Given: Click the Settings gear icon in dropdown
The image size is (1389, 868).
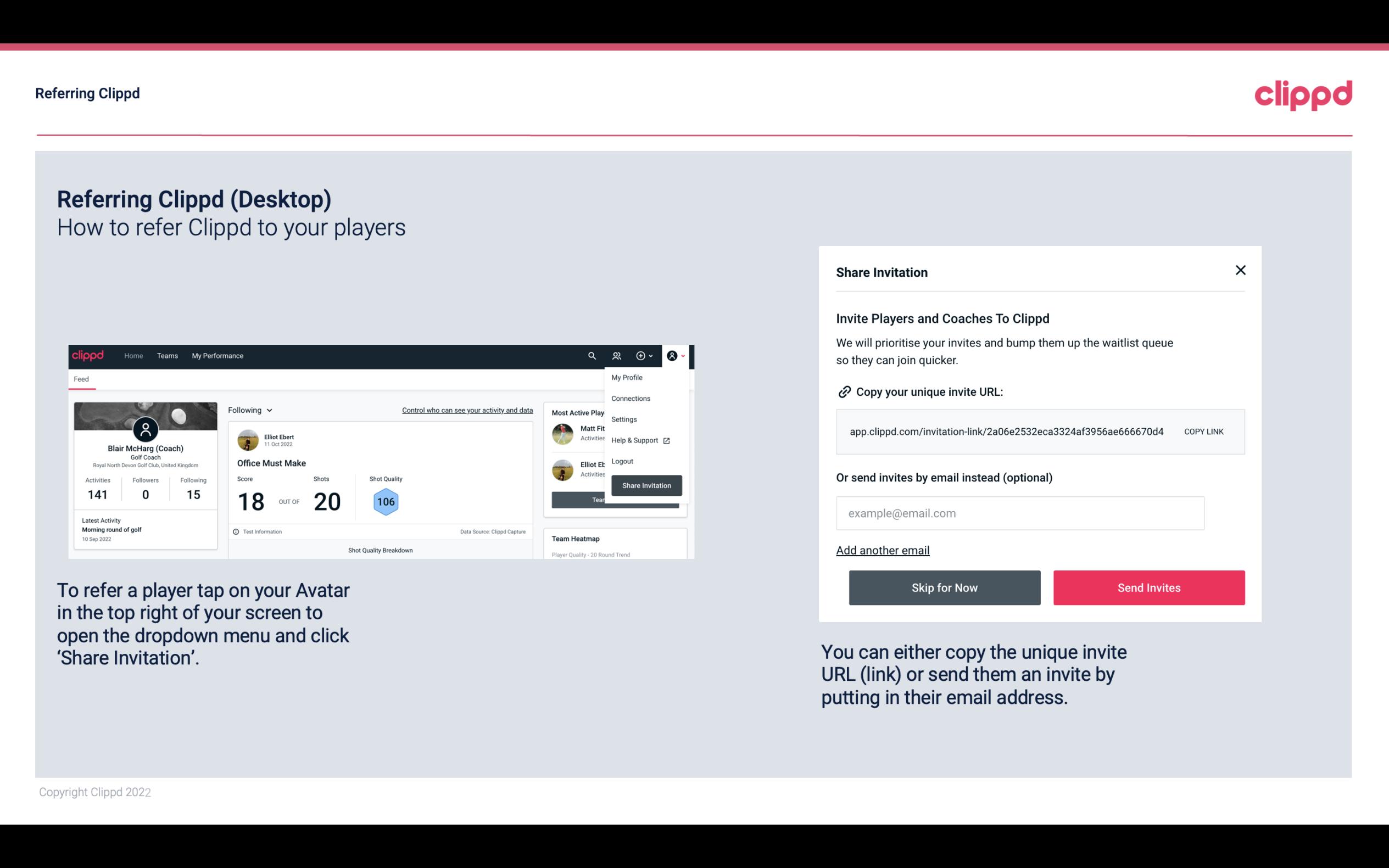Looking at the screenshot, I should point(622,419).
